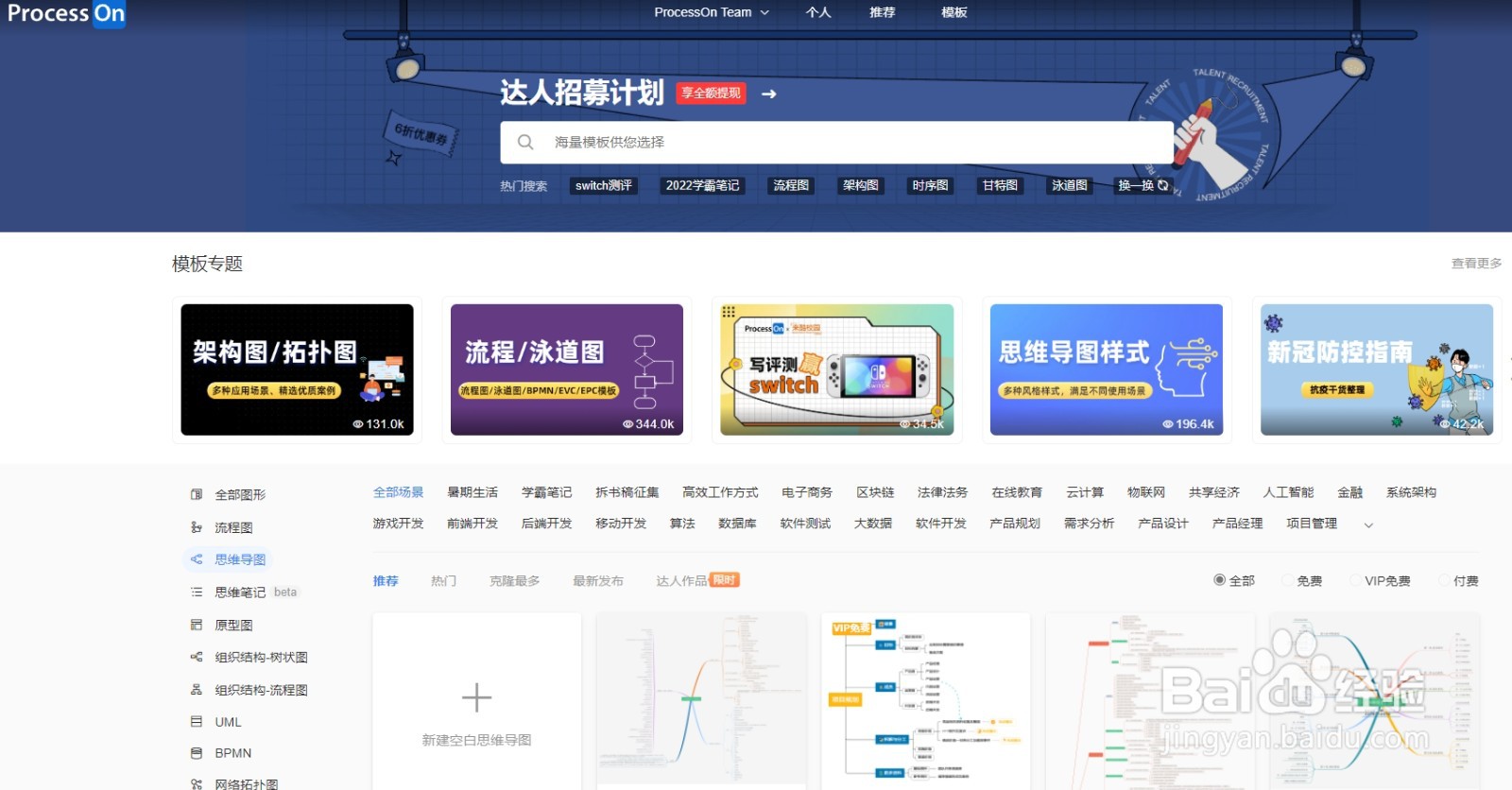Click the 流程图 sidebar icon

(197, 527)
